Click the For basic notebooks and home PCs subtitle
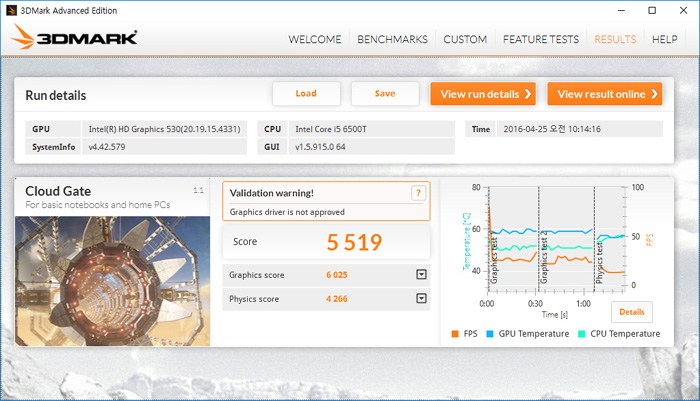This screenshot has width=700, height=401. point(98,205)
